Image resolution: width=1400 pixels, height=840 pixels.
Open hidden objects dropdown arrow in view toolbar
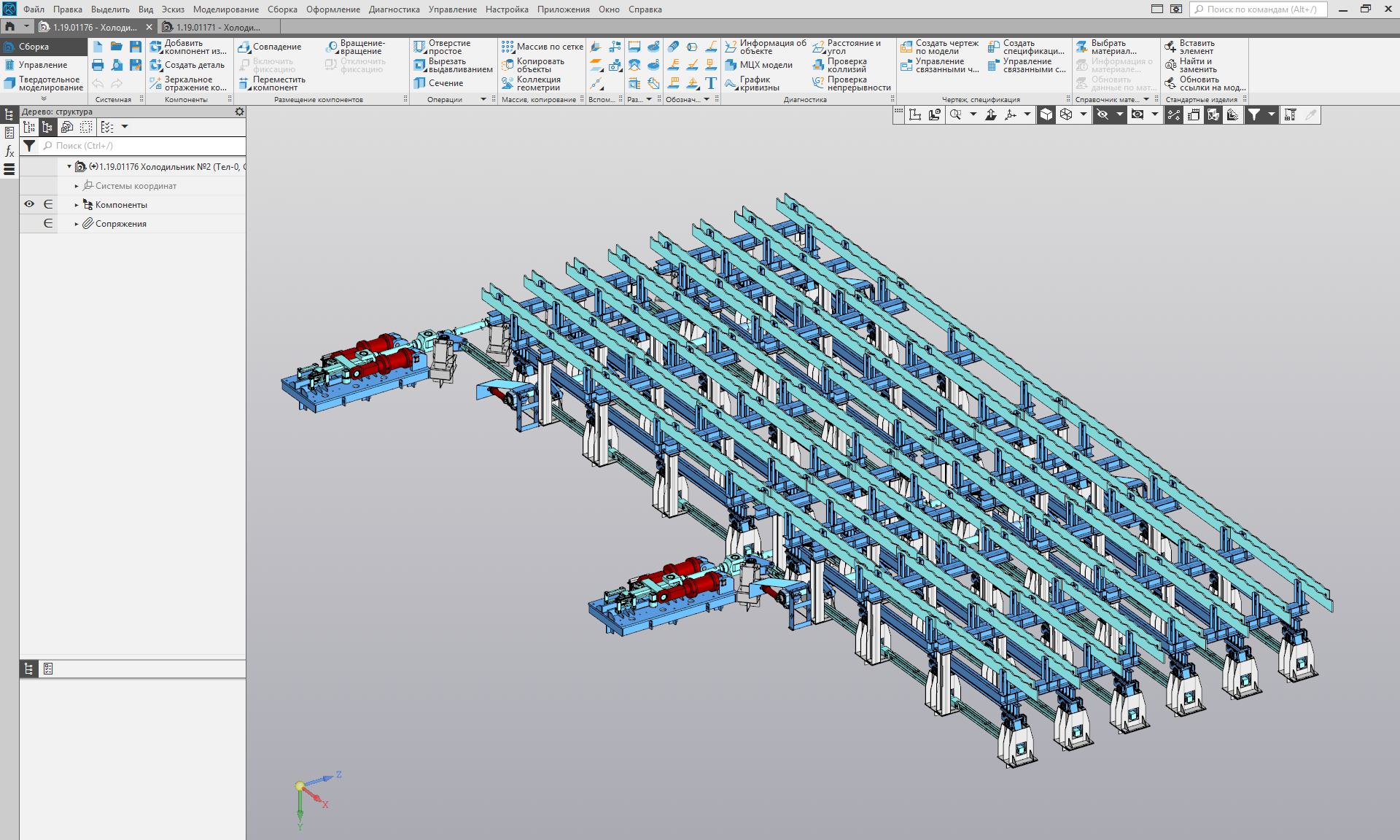click(1120, 114)
